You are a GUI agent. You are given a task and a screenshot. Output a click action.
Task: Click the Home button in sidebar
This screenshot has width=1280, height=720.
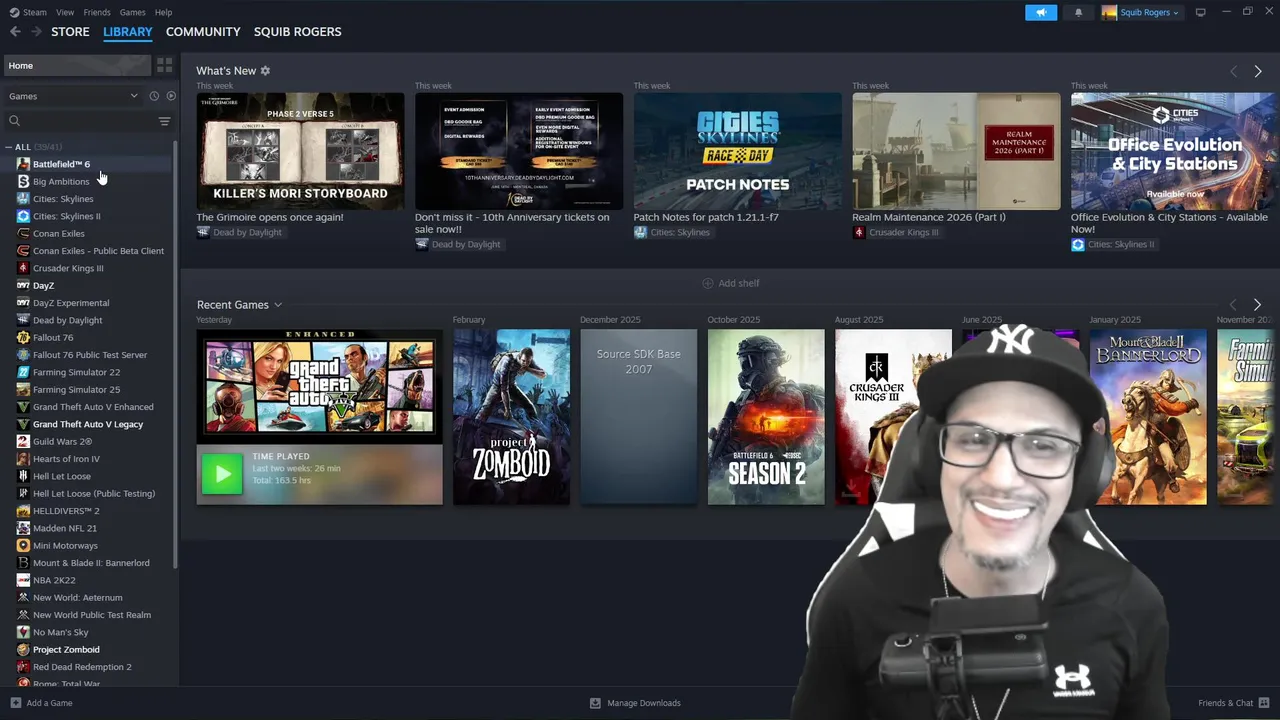pyautogui.click(x=77, y=65)
